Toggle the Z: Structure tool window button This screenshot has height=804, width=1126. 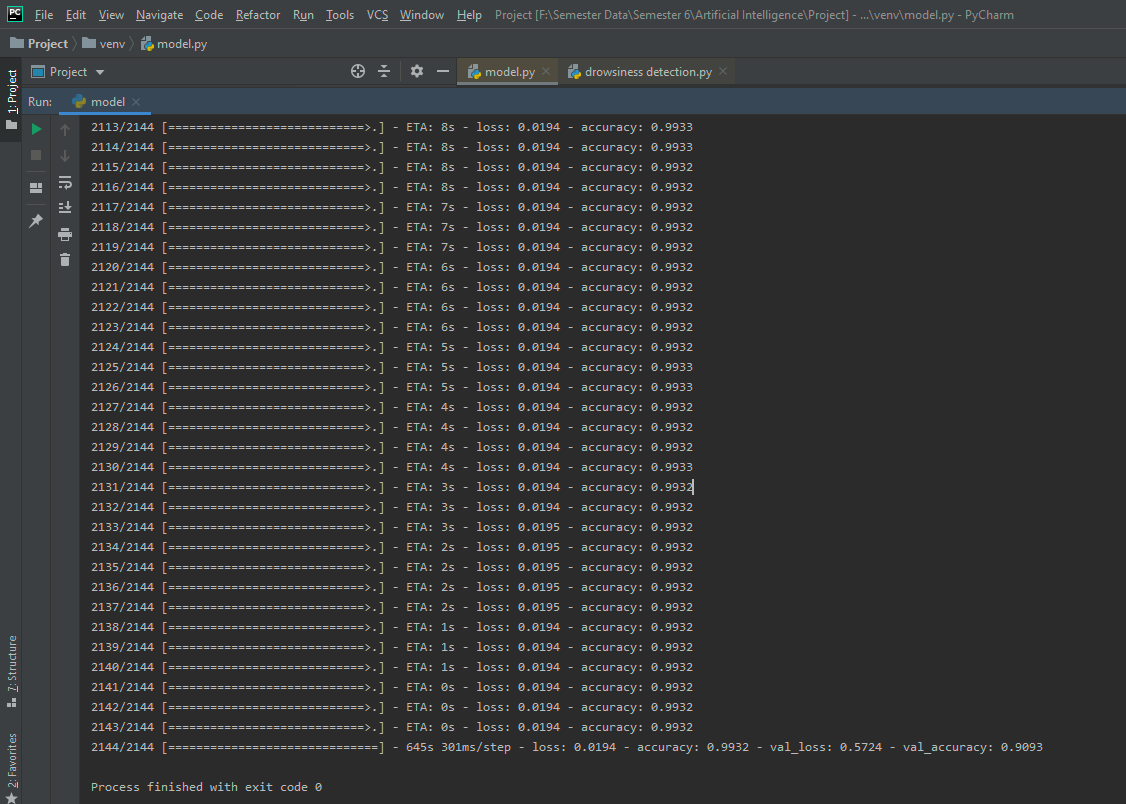(x=11, y=670)
